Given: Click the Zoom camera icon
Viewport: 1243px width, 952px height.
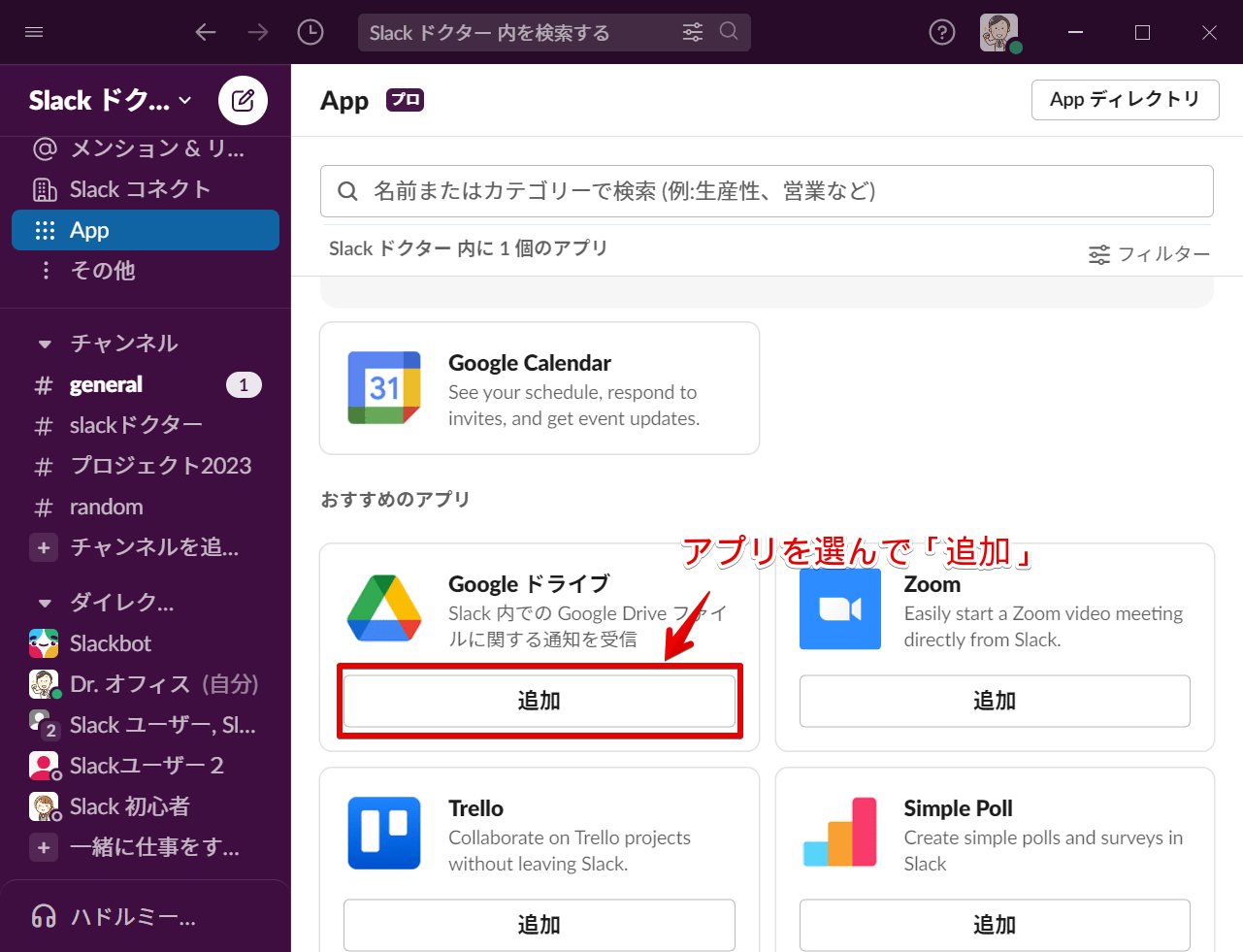Looking at the screenshot, I should [x=840, y=608].
